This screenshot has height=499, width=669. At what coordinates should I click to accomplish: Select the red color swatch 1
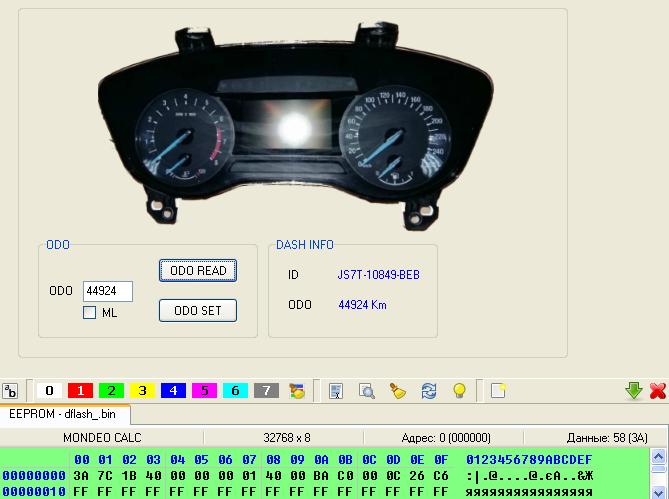point(80,391)
